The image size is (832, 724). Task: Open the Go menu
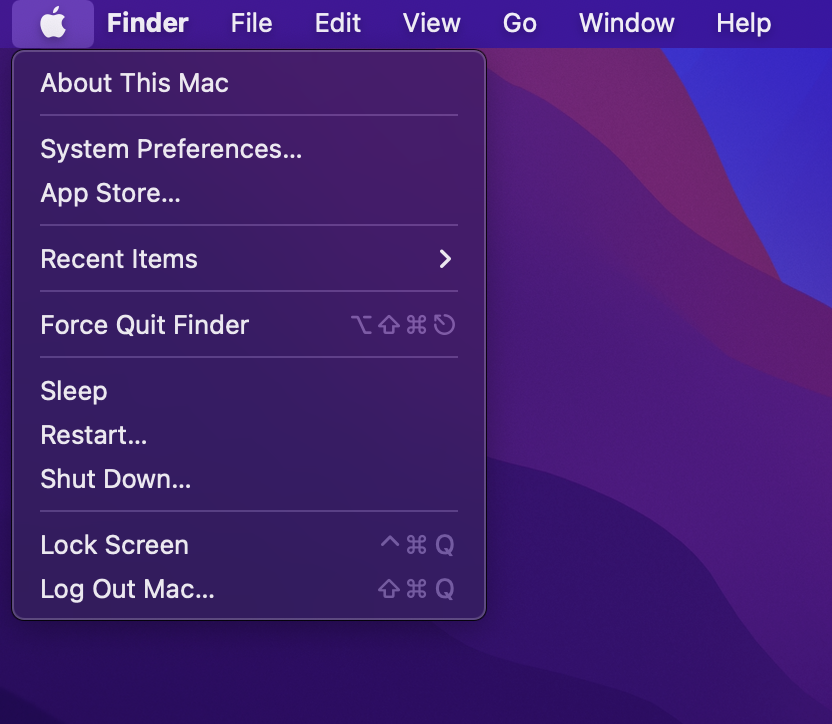(519, 23)
